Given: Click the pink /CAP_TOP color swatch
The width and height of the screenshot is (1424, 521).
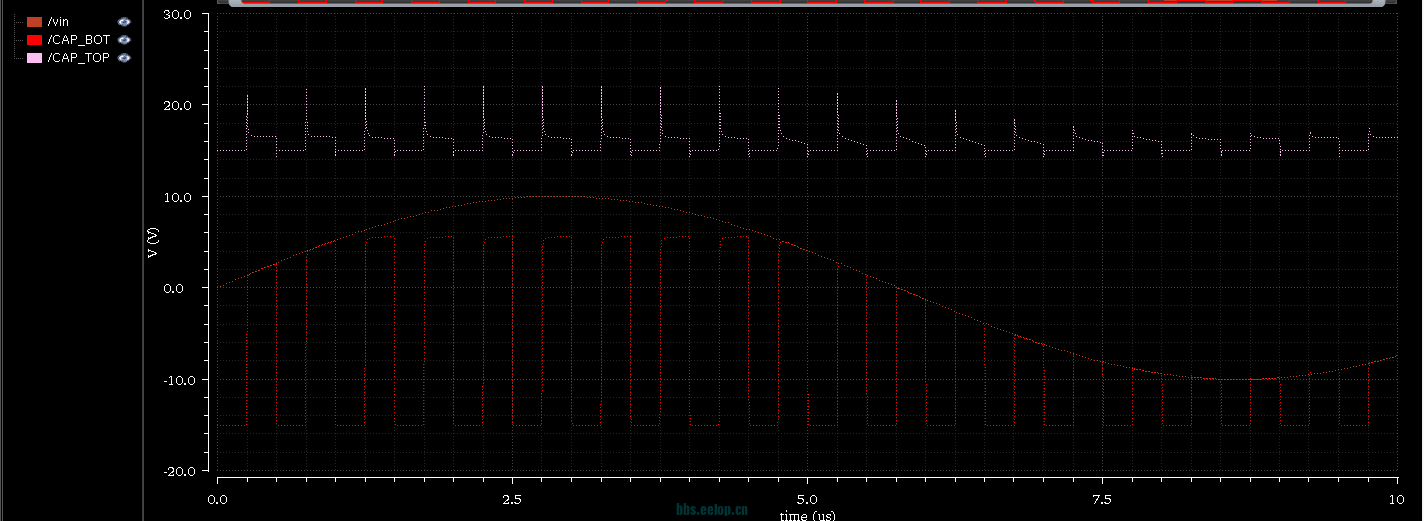Looking at the screenshot, I should 34,58.
